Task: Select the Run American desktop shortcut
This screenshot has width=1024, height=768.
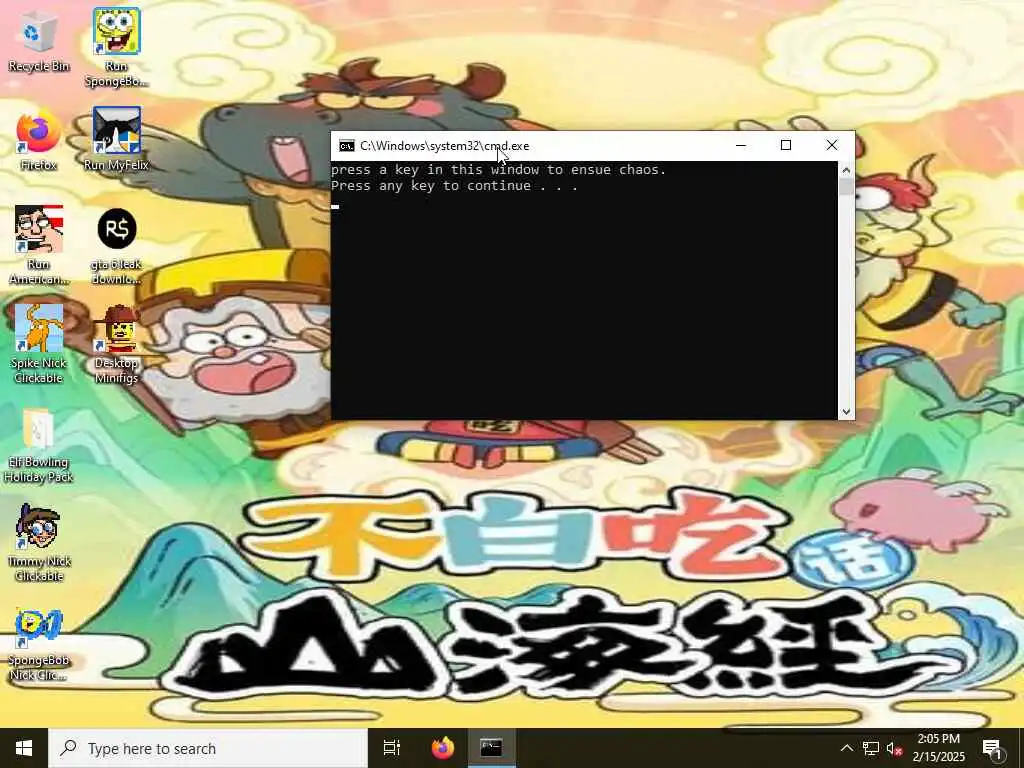Action: pyautogui.click(x=39, y=246)
